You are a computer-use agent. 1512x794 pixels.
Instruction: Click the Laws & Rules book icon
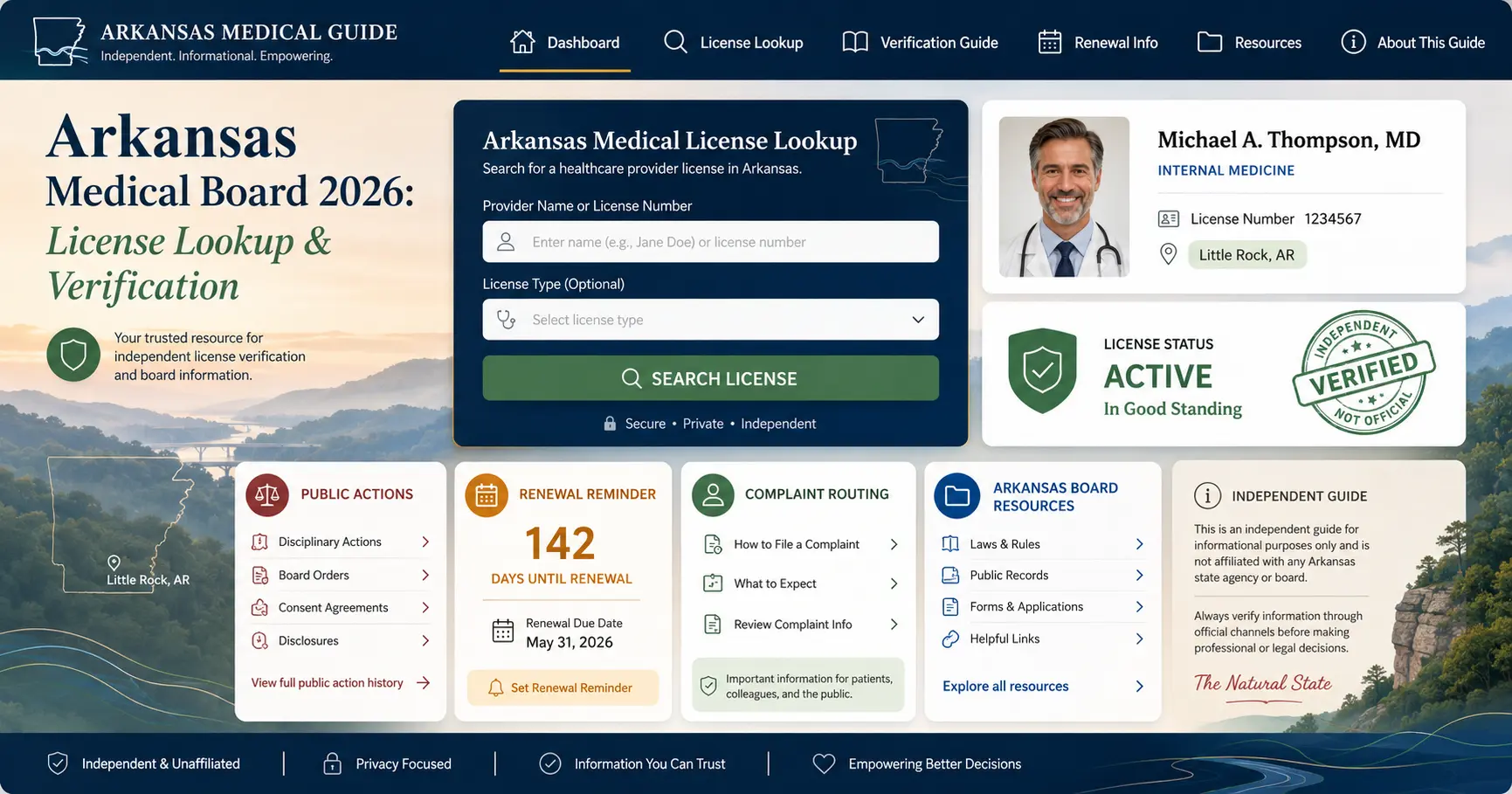point(950,544)
